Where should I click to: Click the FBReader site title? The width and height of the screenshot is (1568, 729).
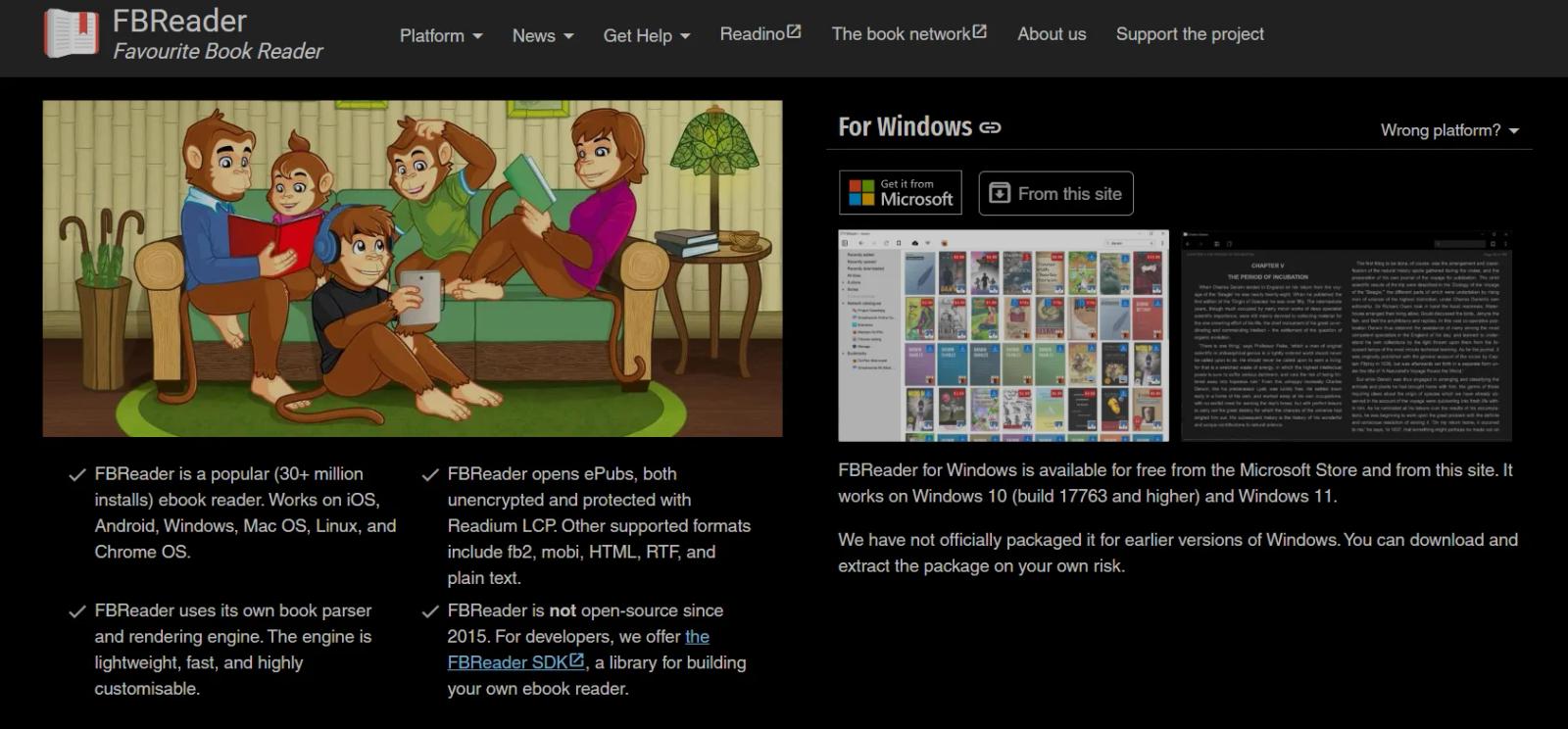pos(180,21)
